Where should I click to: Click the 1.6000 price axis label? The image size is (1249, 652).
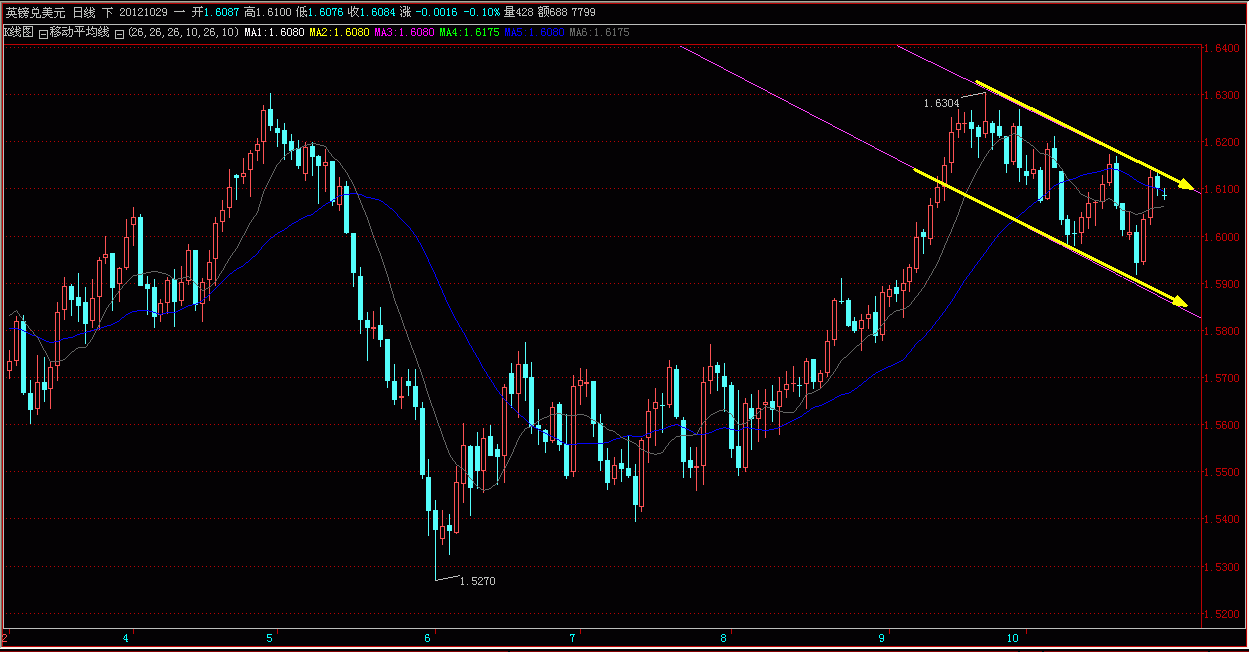1221,237
